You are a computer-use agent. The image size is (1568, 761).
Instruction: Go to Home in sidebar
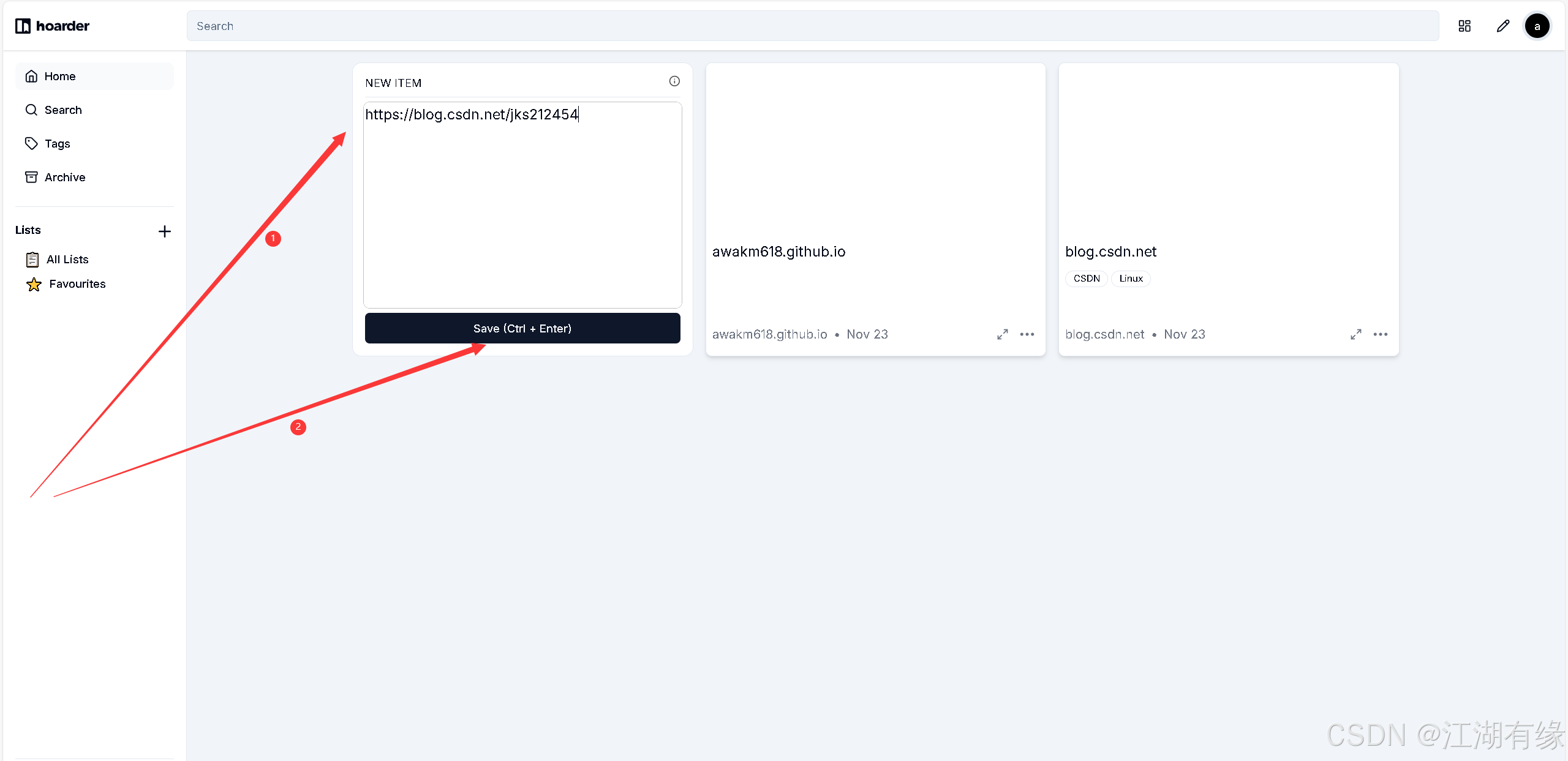[x=60, y=77]
